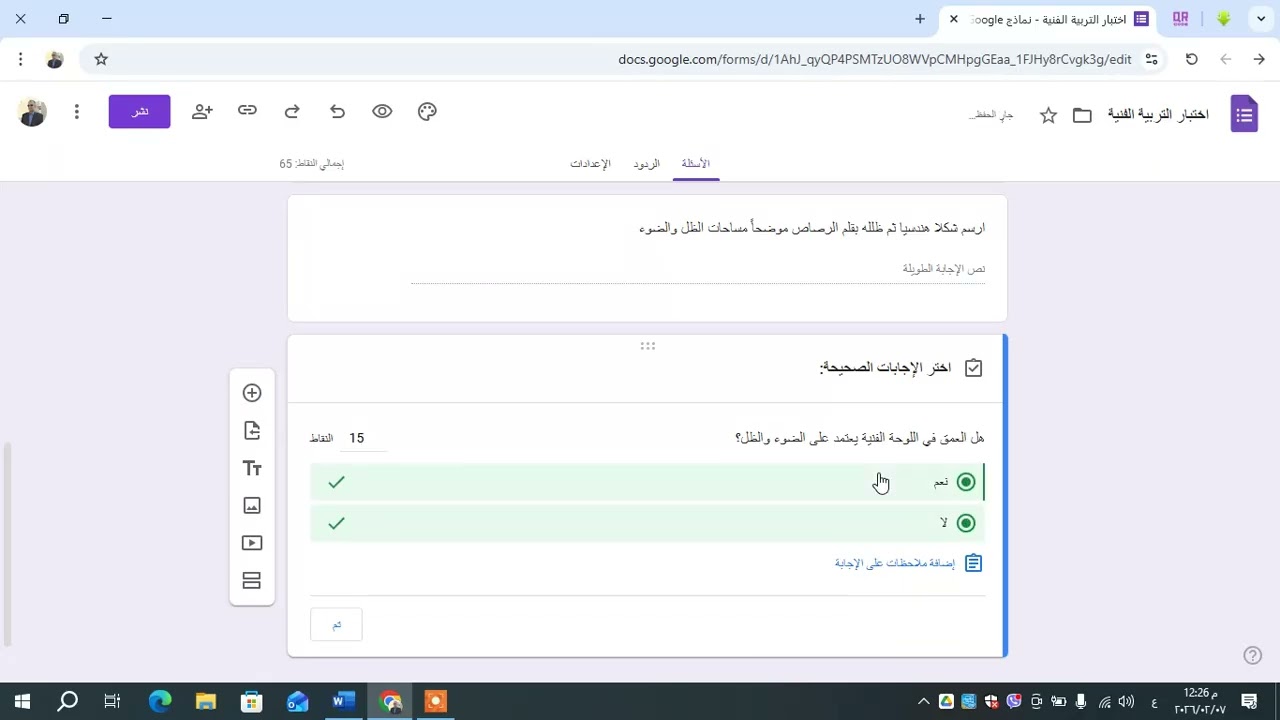Switch to the الأسئلة questions tab

(696, 163)
